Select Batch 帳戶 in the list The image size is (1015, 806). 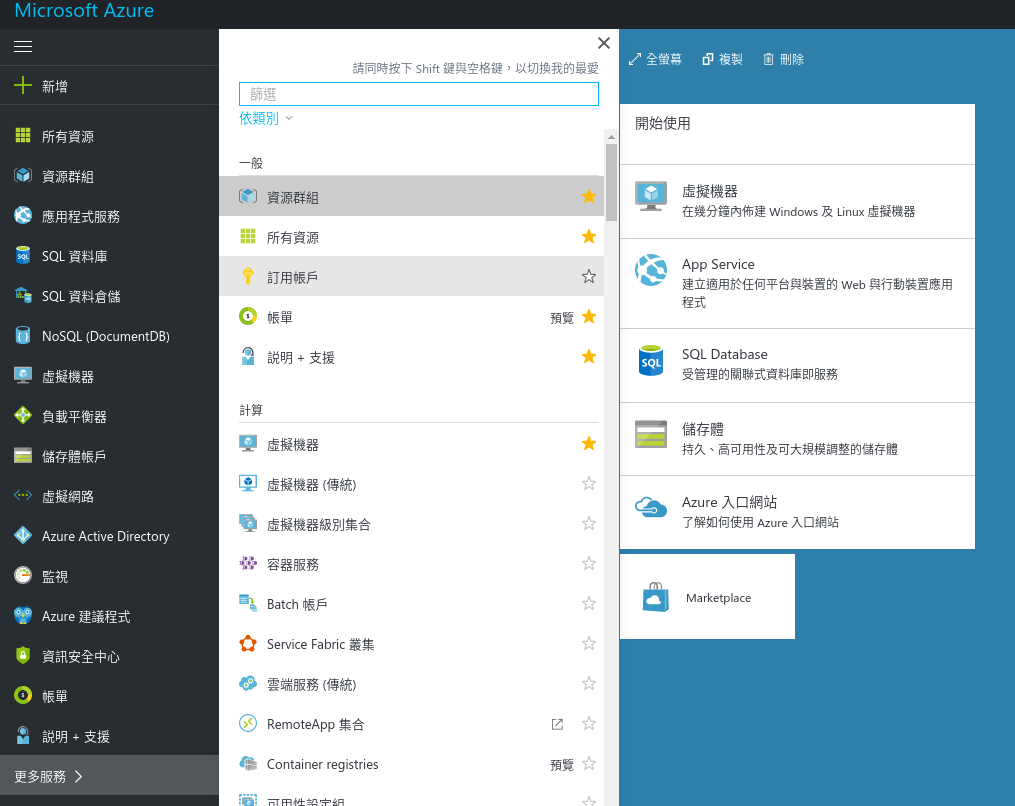(x=412, y=604)
